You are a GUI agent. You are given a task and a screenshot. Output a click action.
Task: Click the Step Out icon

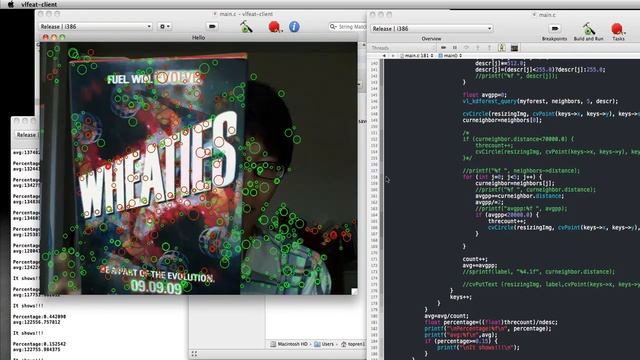point(489,48)
